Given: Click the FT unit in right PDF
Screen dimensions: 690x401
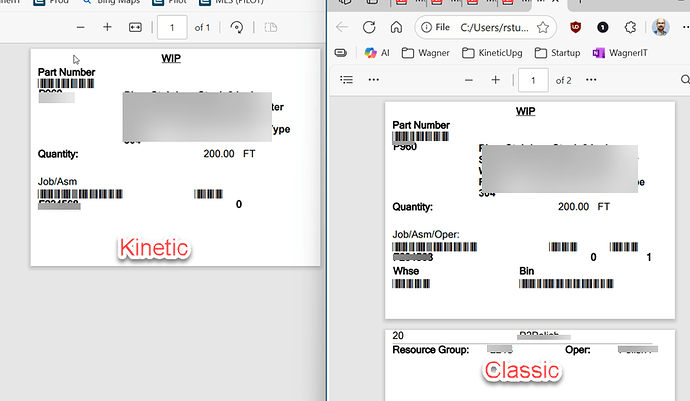Looking at the screenshot, I should coord(603,206).
